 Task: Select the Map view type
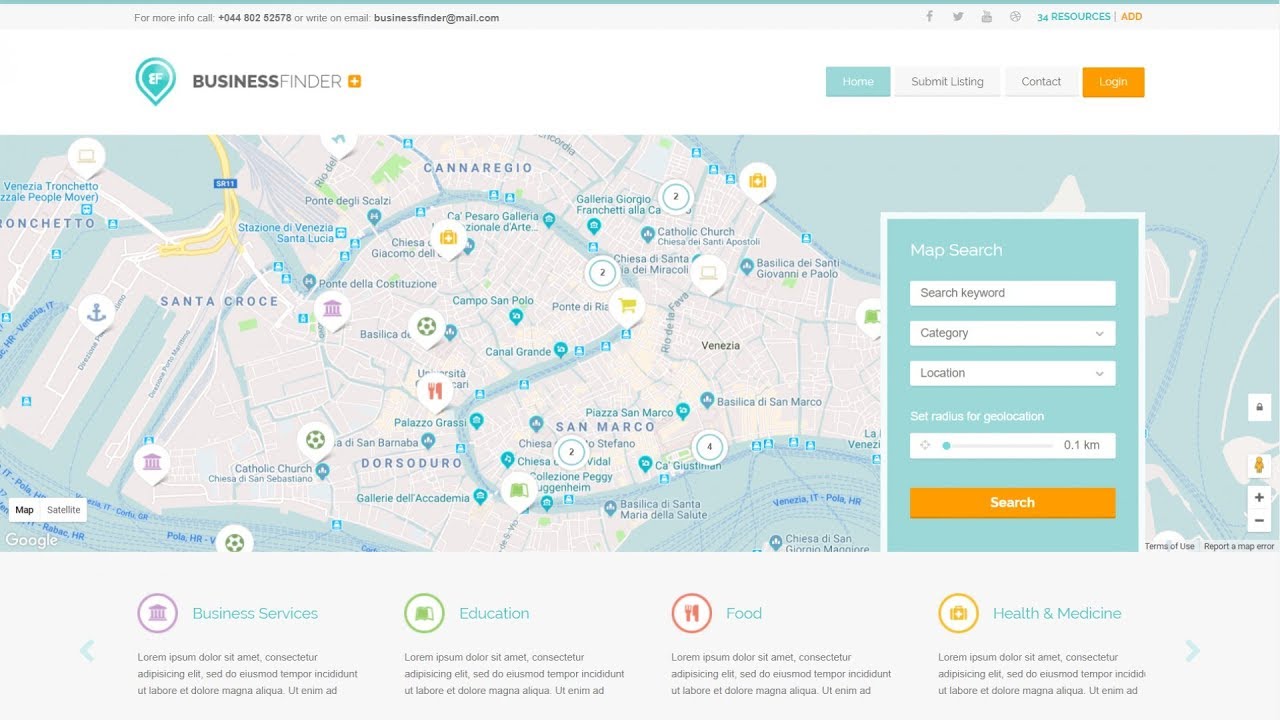point(25,510)
